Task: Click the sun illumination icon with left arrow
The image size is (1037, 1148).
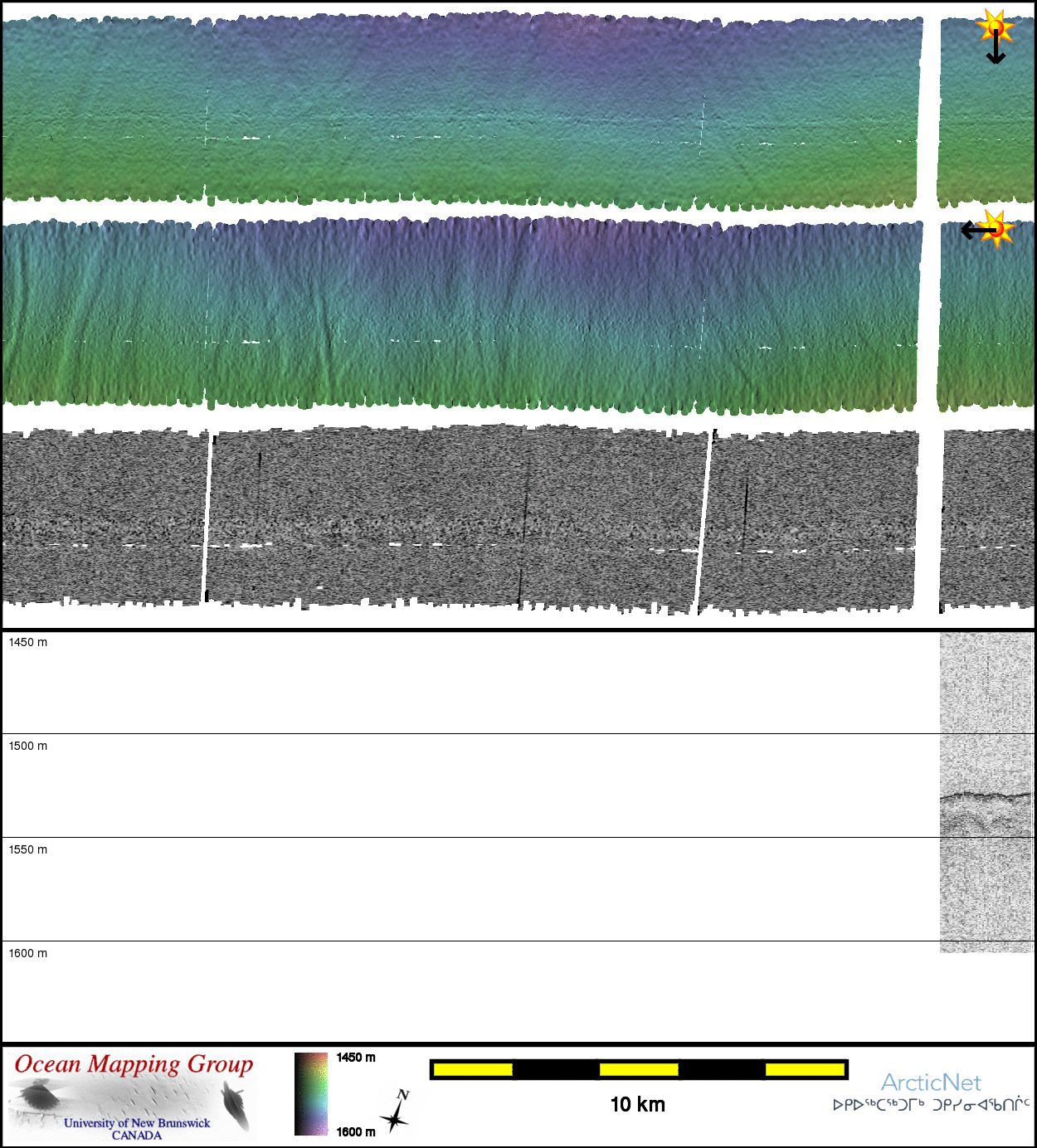Action: tap(997, 229)
